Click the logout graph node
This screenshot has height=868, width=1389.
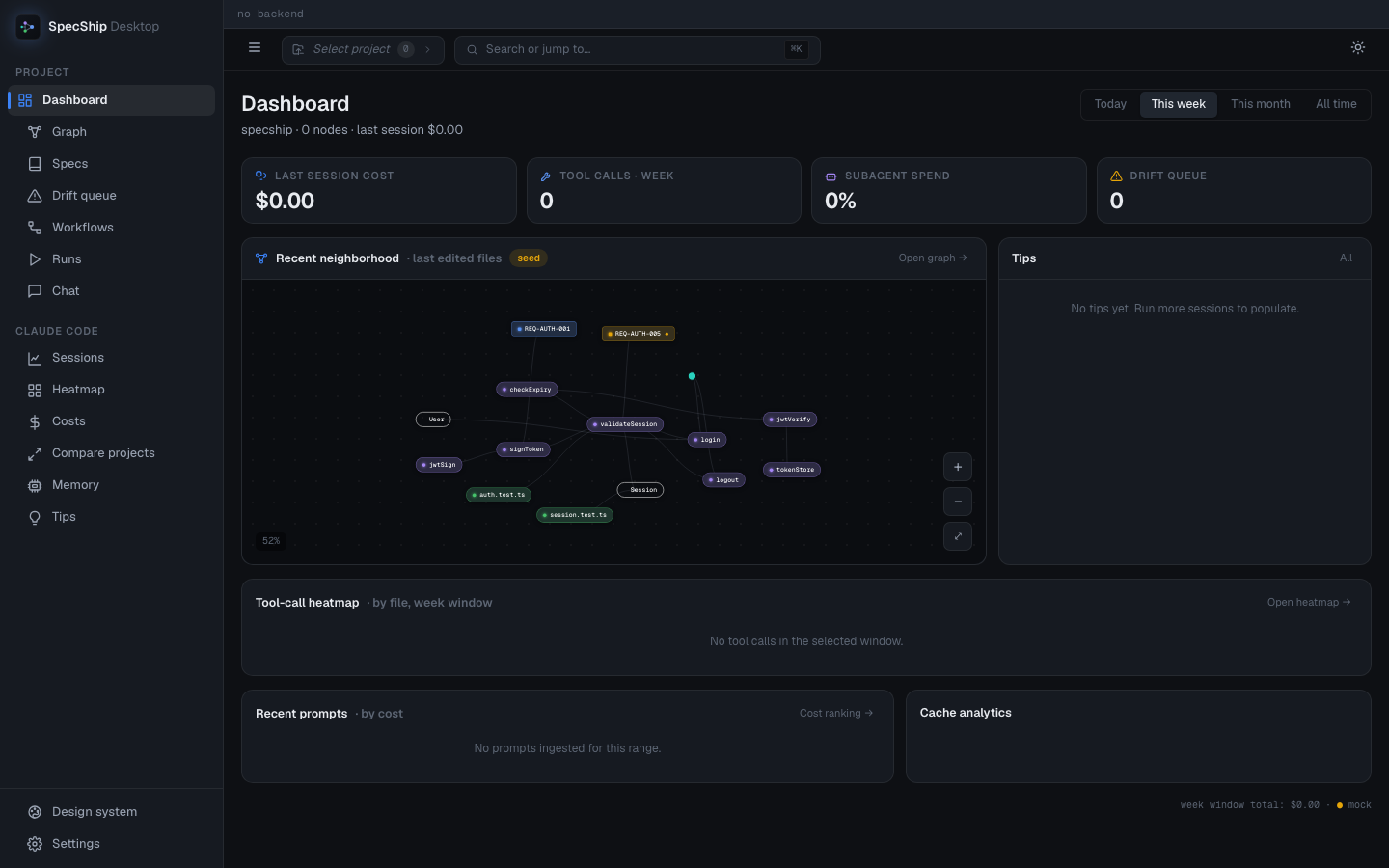(723, 480)
